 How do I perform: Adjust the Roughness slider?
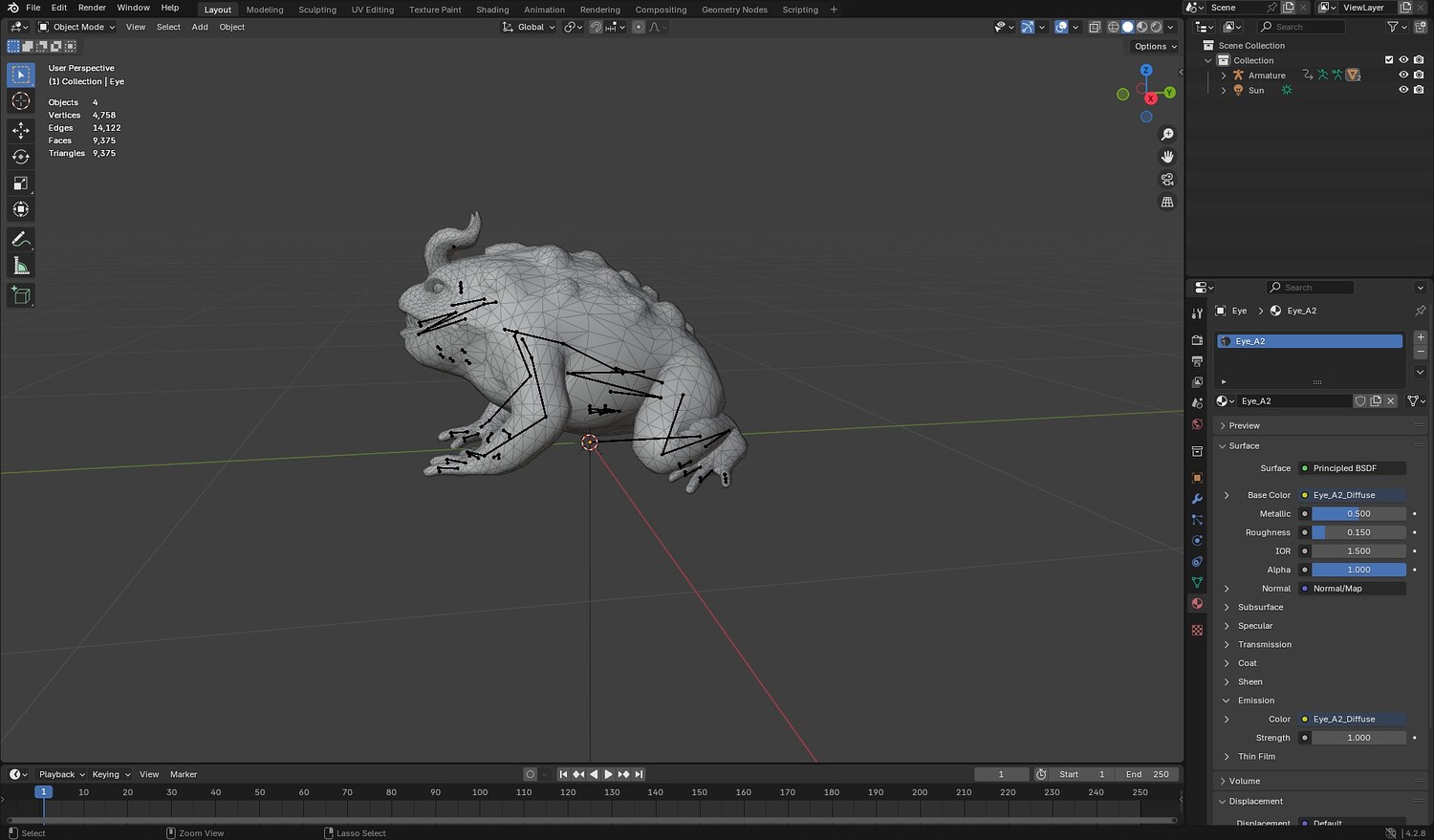click(x=1358, y=533)
